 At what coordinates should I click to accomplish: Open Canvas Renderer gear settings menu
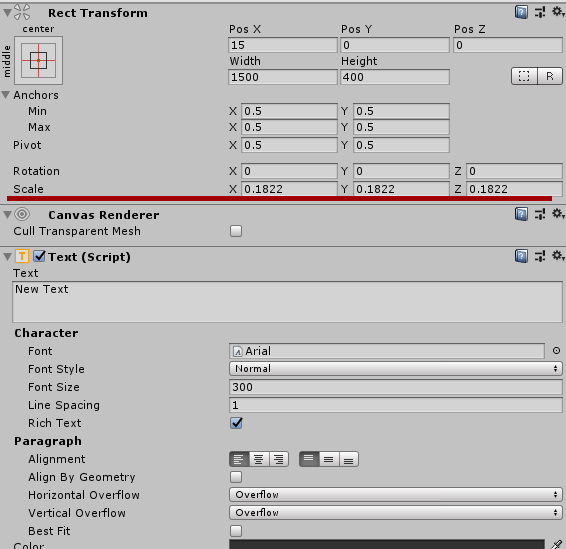tap(558, 214)
